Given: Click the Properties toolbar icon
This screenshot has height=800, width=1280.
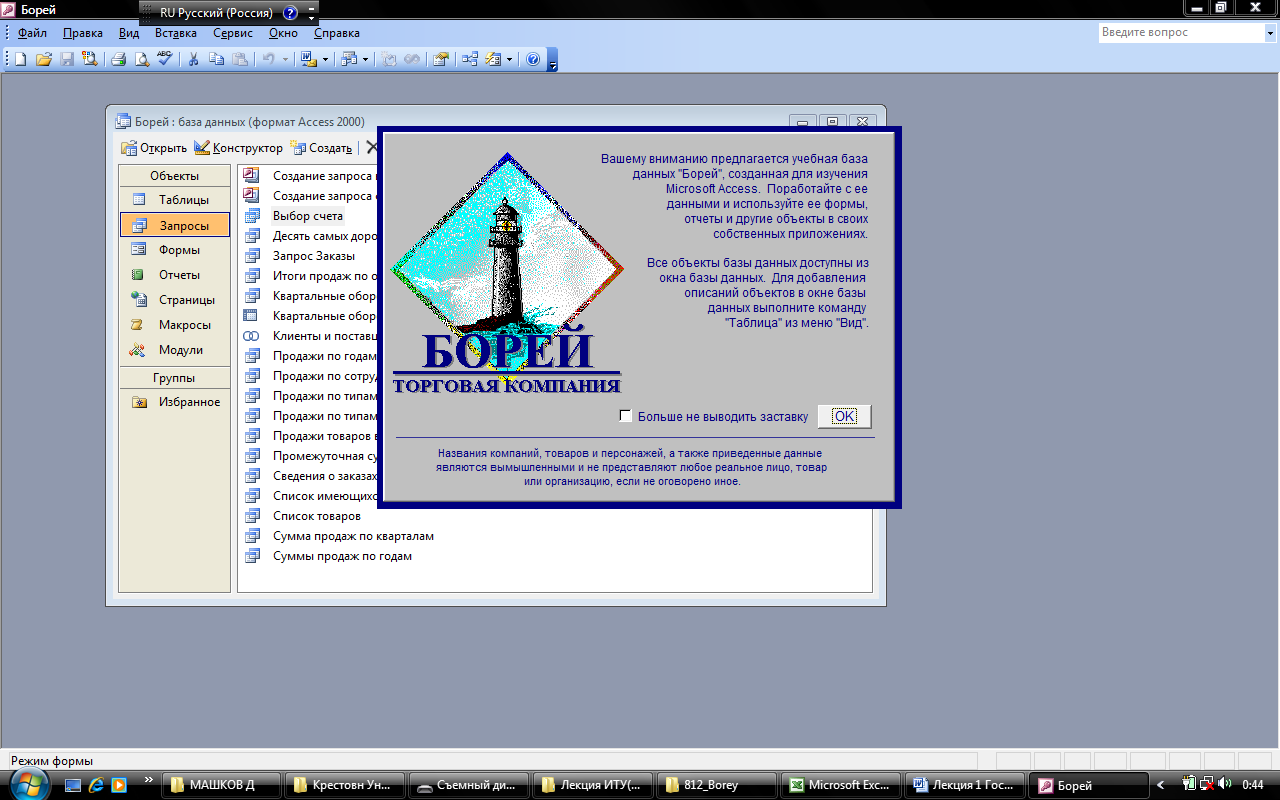Looking at the screenshot, I should (440, 59).
